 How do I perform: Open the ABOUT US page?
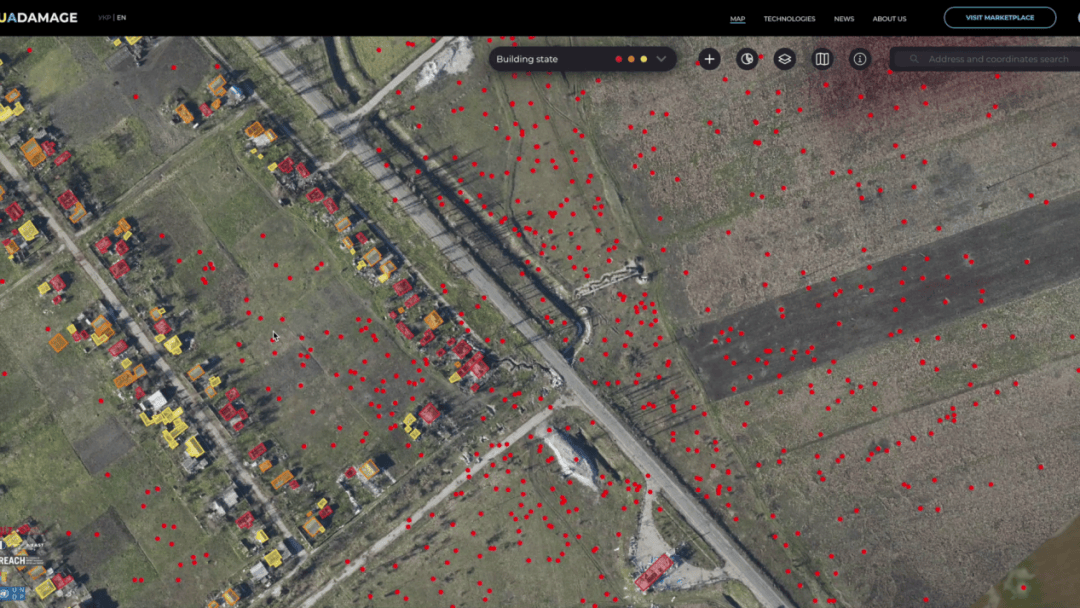coord(889,19)
